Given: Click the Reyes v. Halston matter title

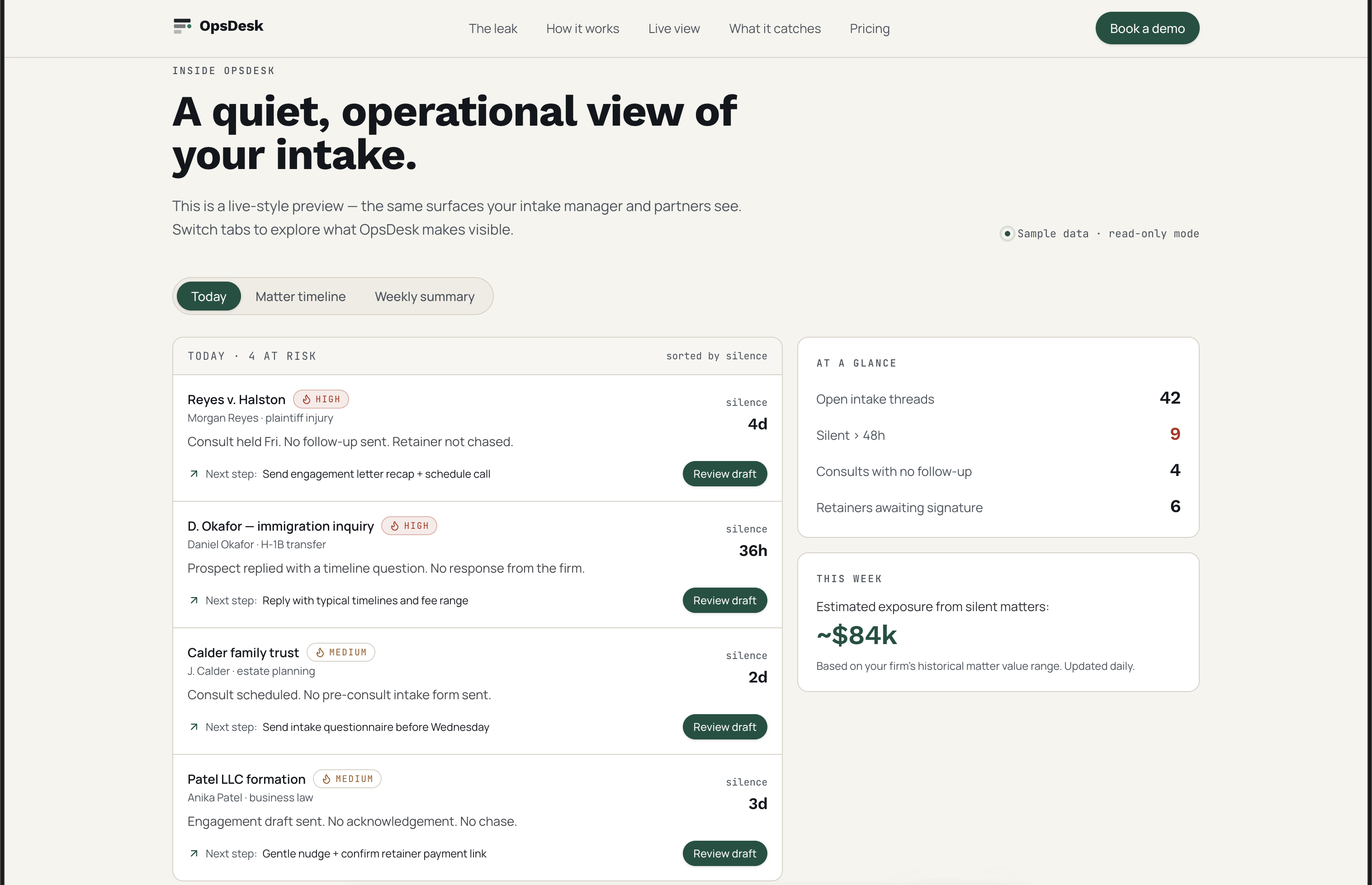Looking at the screenshot, I should click(x=236, y=400).
